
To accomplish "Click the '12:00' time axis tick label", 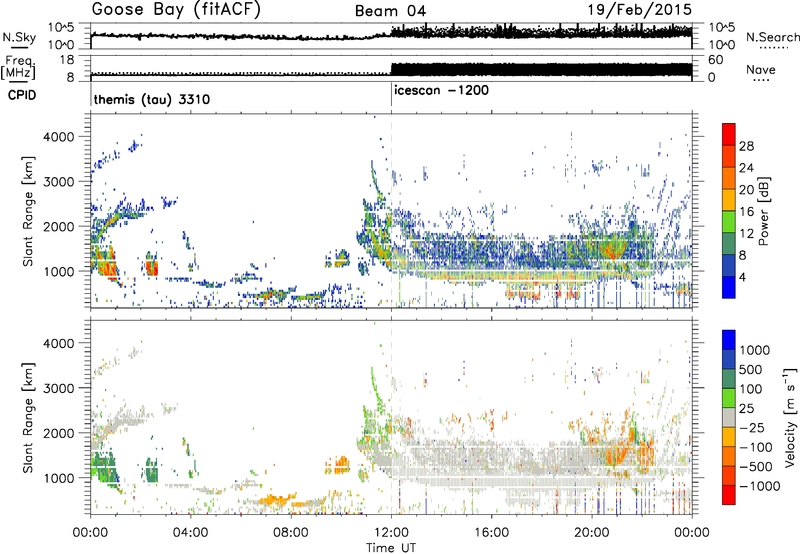I will (x=391, y=533).
